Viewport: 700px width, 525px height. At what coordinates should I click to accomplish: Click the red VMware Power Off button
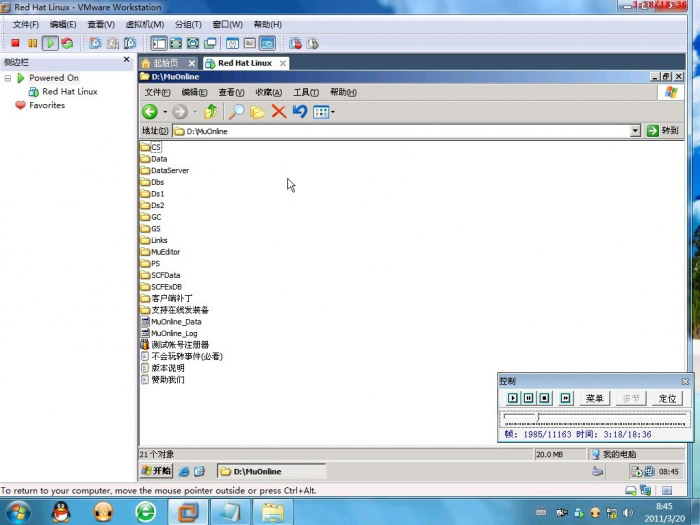15,43
